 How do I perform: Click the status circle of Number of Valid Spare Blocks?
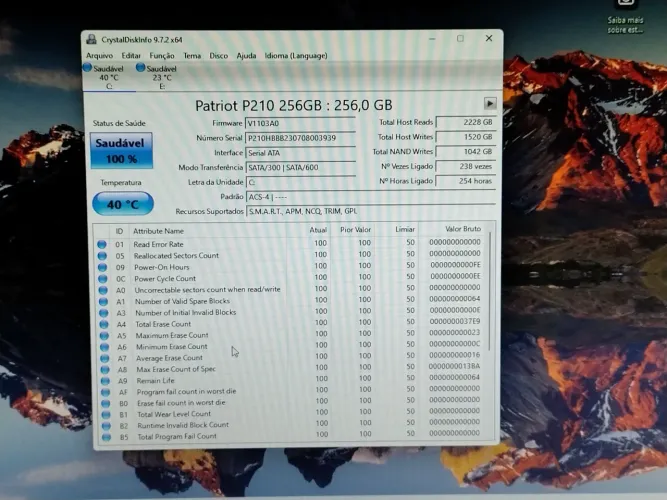pyautogui.click(x=103, y=301)
